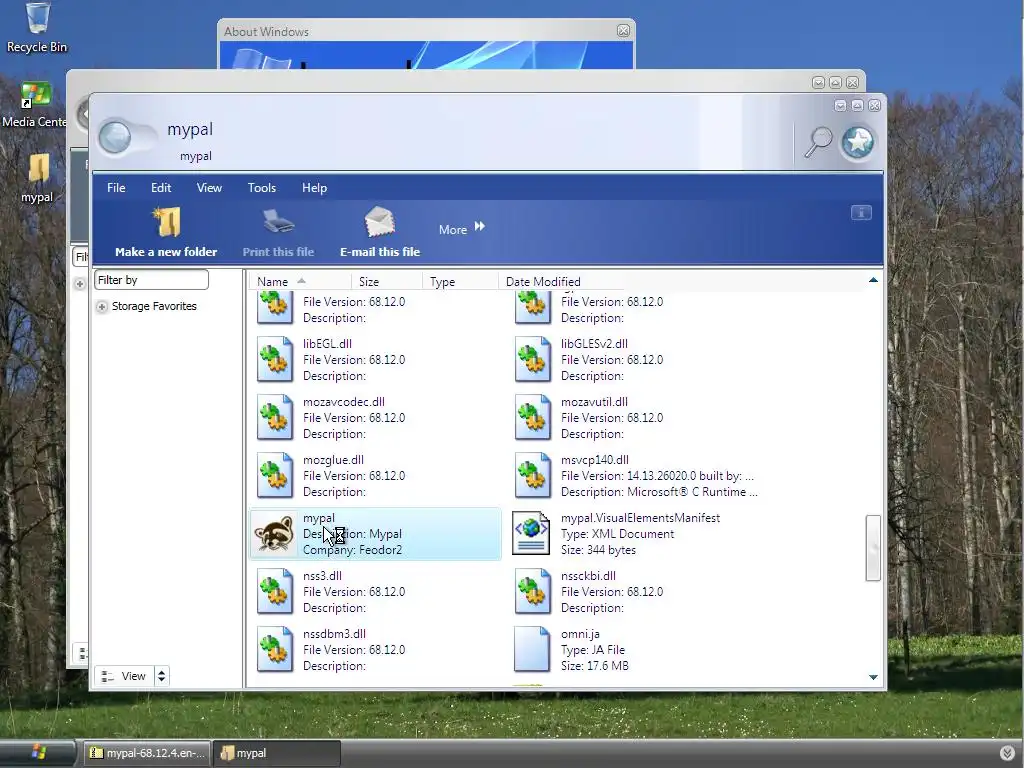
Task: Click 'Size: 17.6 MB' detail text
Action: [x=594, y=666]
